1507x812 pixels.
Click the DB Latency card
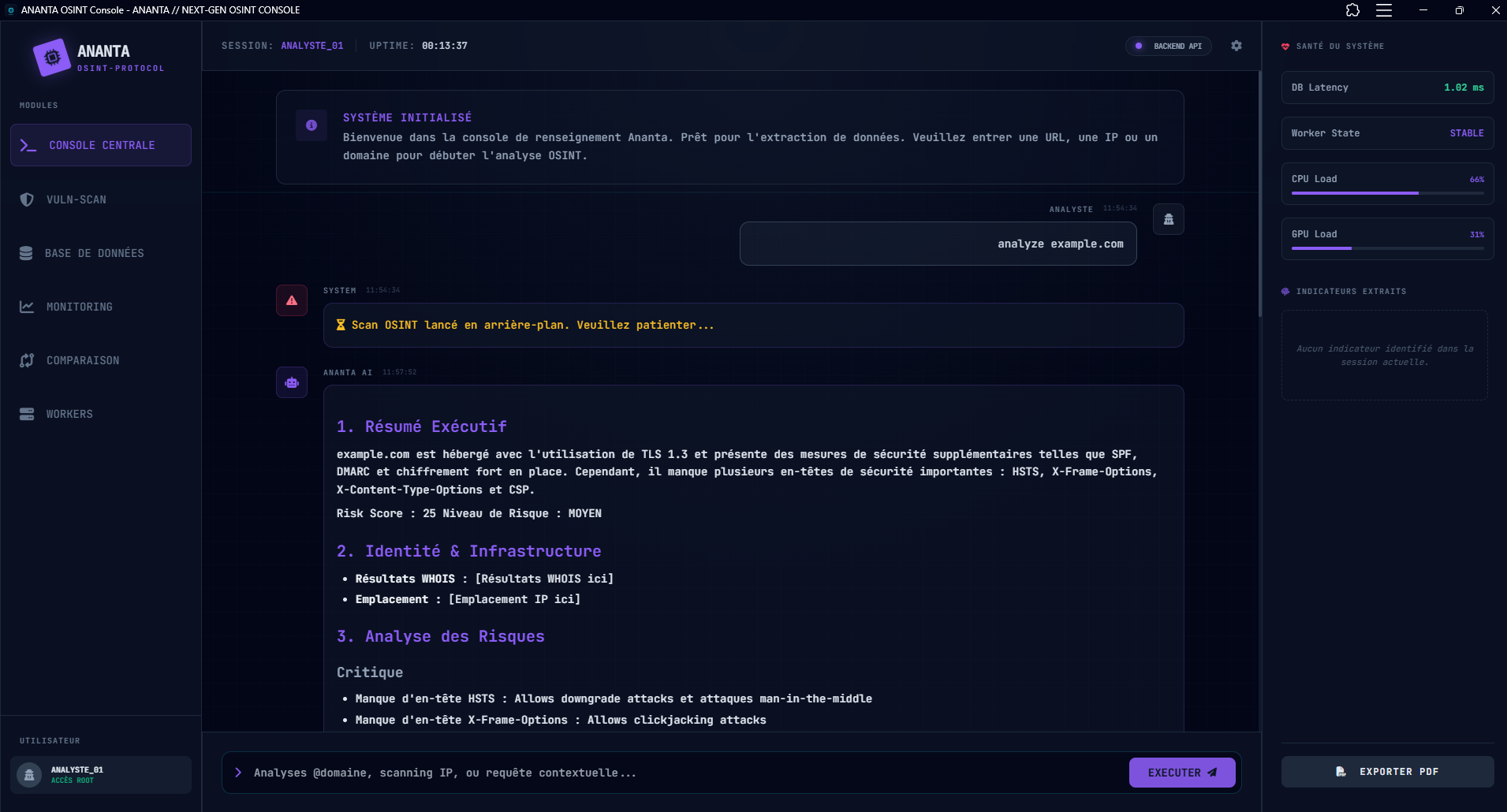coord(1387,88)
